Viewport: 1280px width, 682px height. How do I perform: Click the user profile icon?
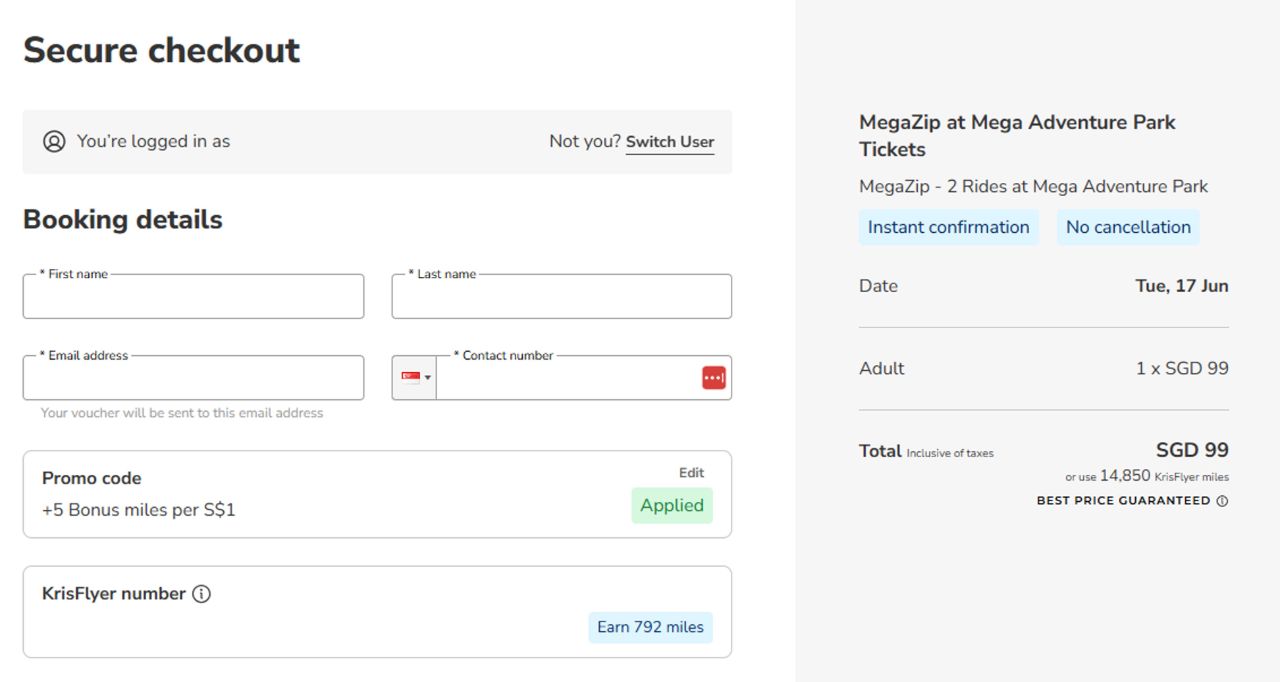[54, 141]
